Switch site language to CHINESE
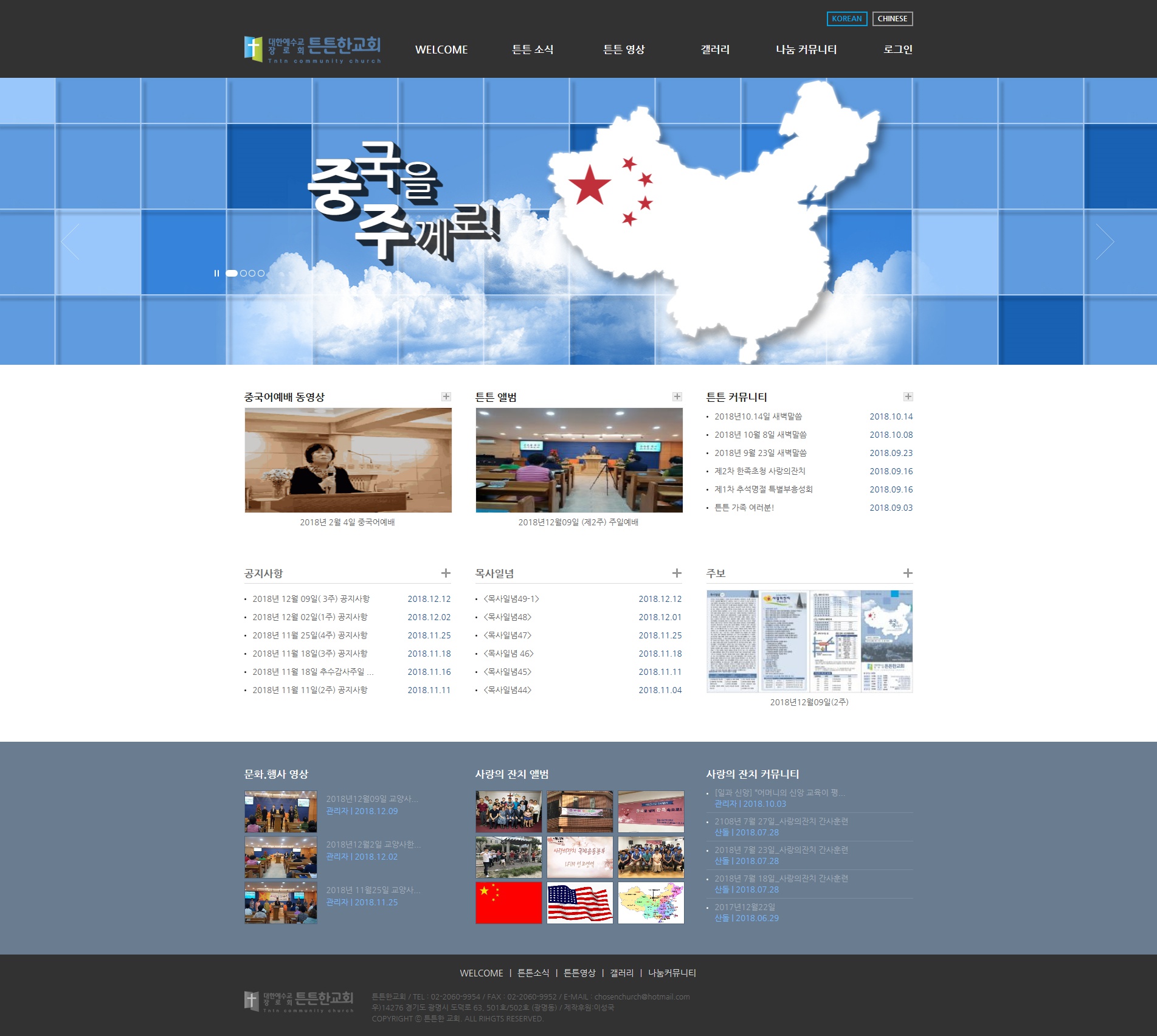 click(x=892, y=19)
